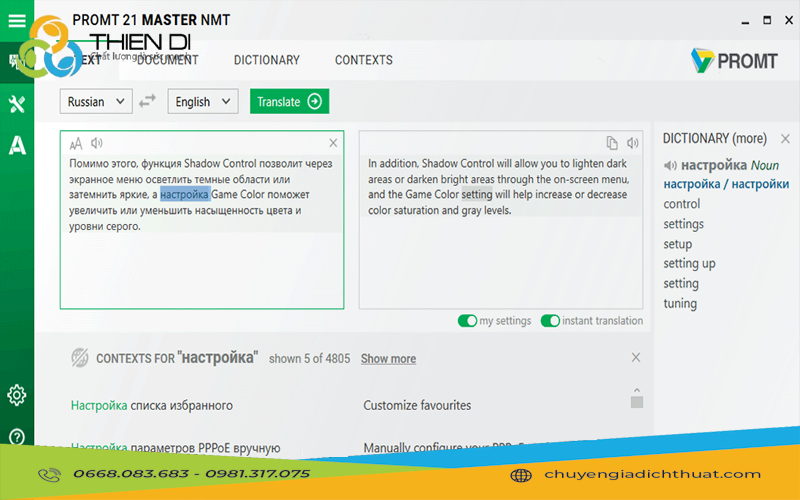Switch to the DICTIONARY tab

coord(266,60)
